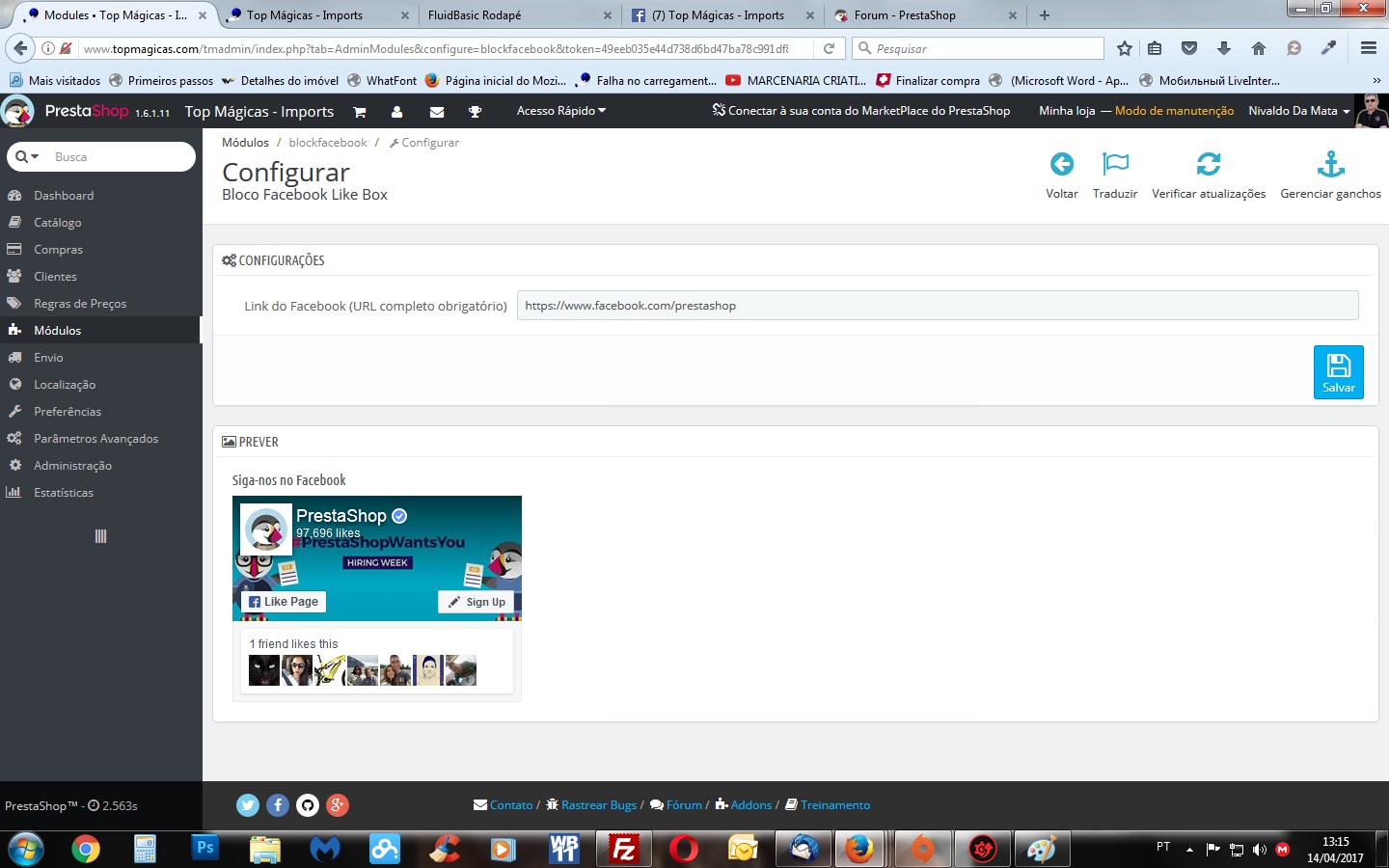Expand the Acesso Rápido dropdown

[561, 111]
